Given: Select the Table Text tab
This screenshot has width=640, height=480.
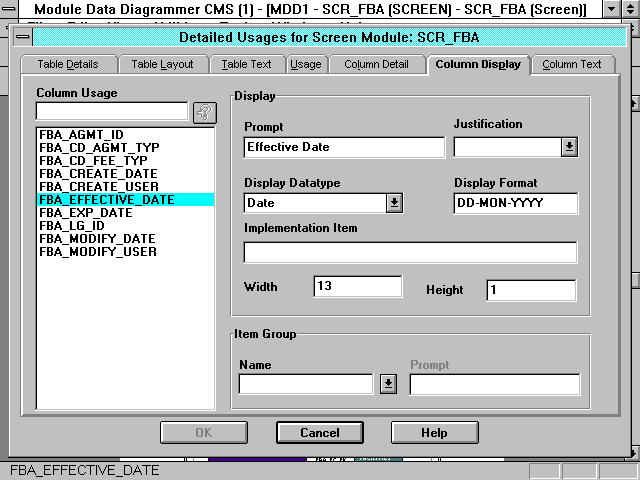Looking at the screenshot, I should click(246, 64).
